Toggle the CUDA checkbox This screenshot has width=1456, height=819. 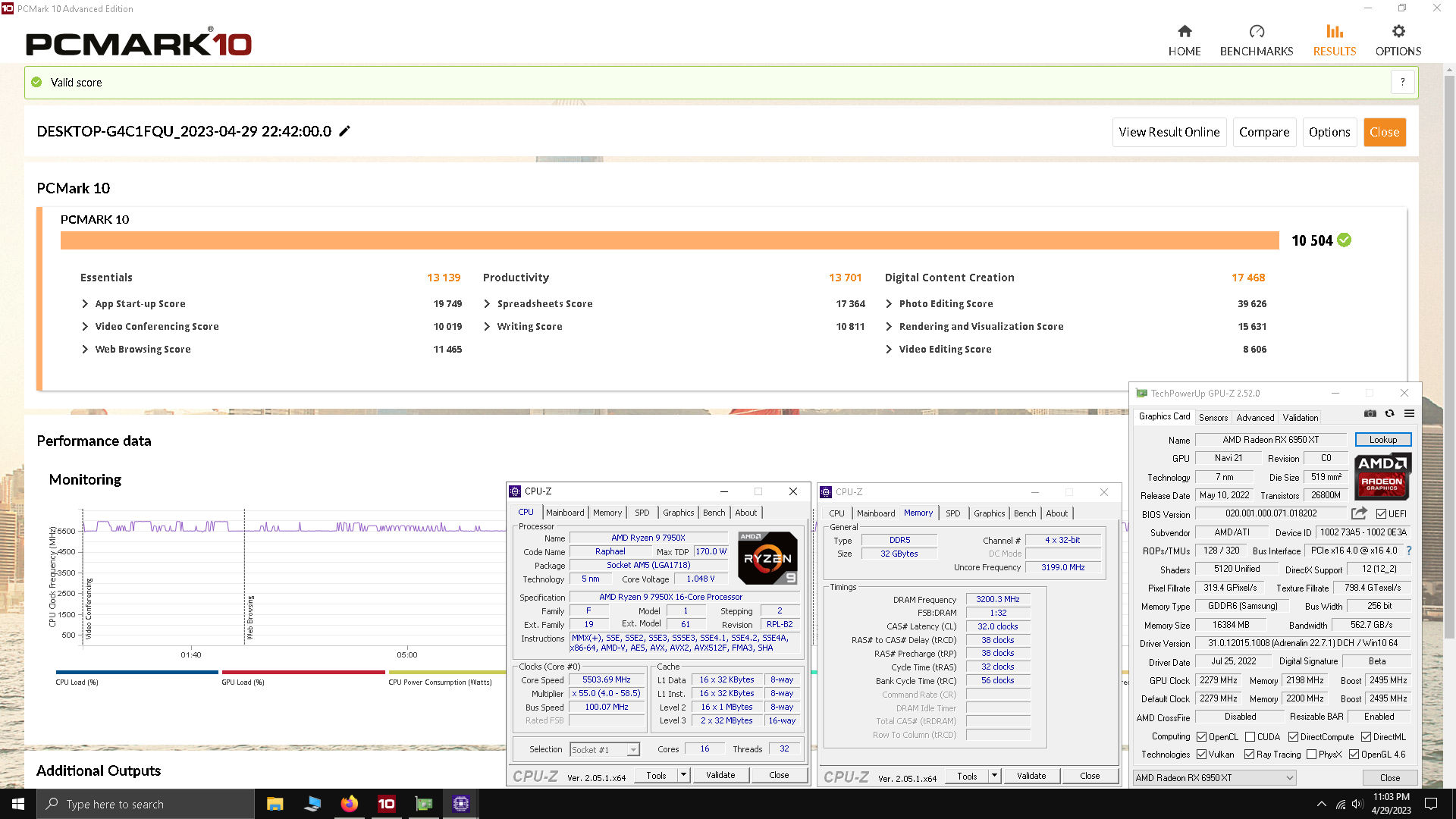tap(1250, 737)
